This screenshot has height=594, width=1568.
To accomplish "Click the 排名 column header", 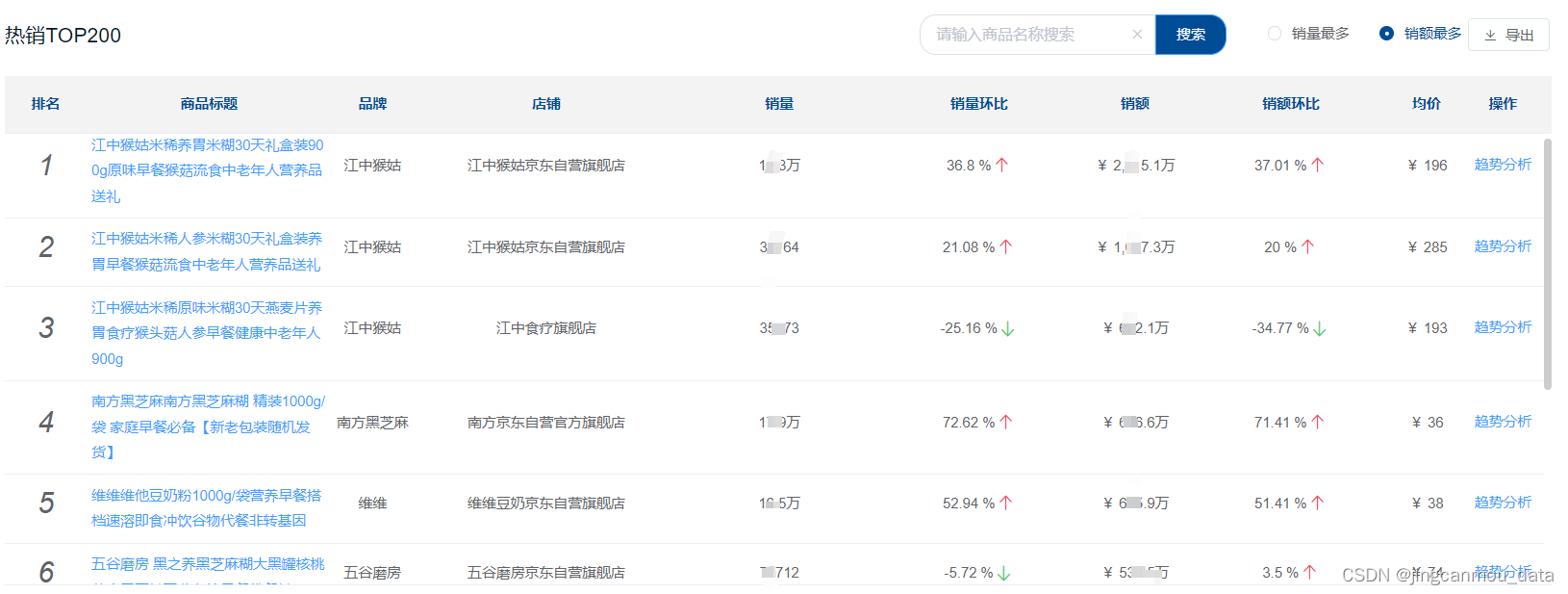I will tap(45, 104).
